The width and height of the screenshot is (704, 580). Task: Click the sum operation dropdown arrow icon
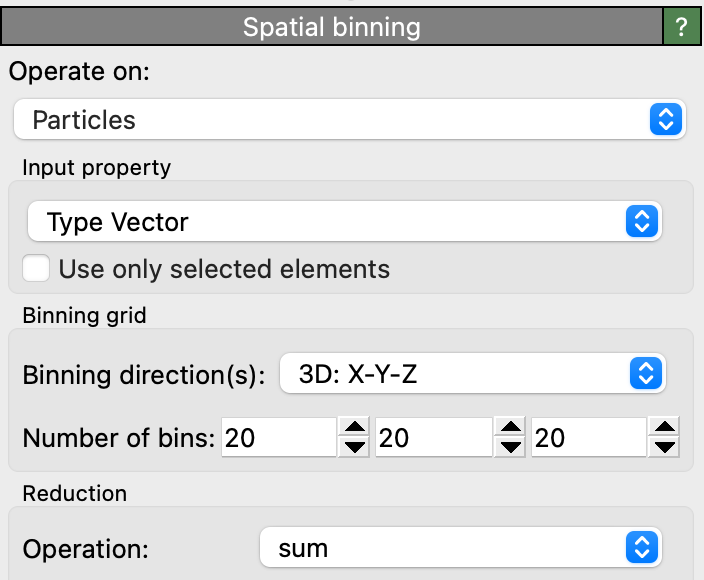click(642, 547)
